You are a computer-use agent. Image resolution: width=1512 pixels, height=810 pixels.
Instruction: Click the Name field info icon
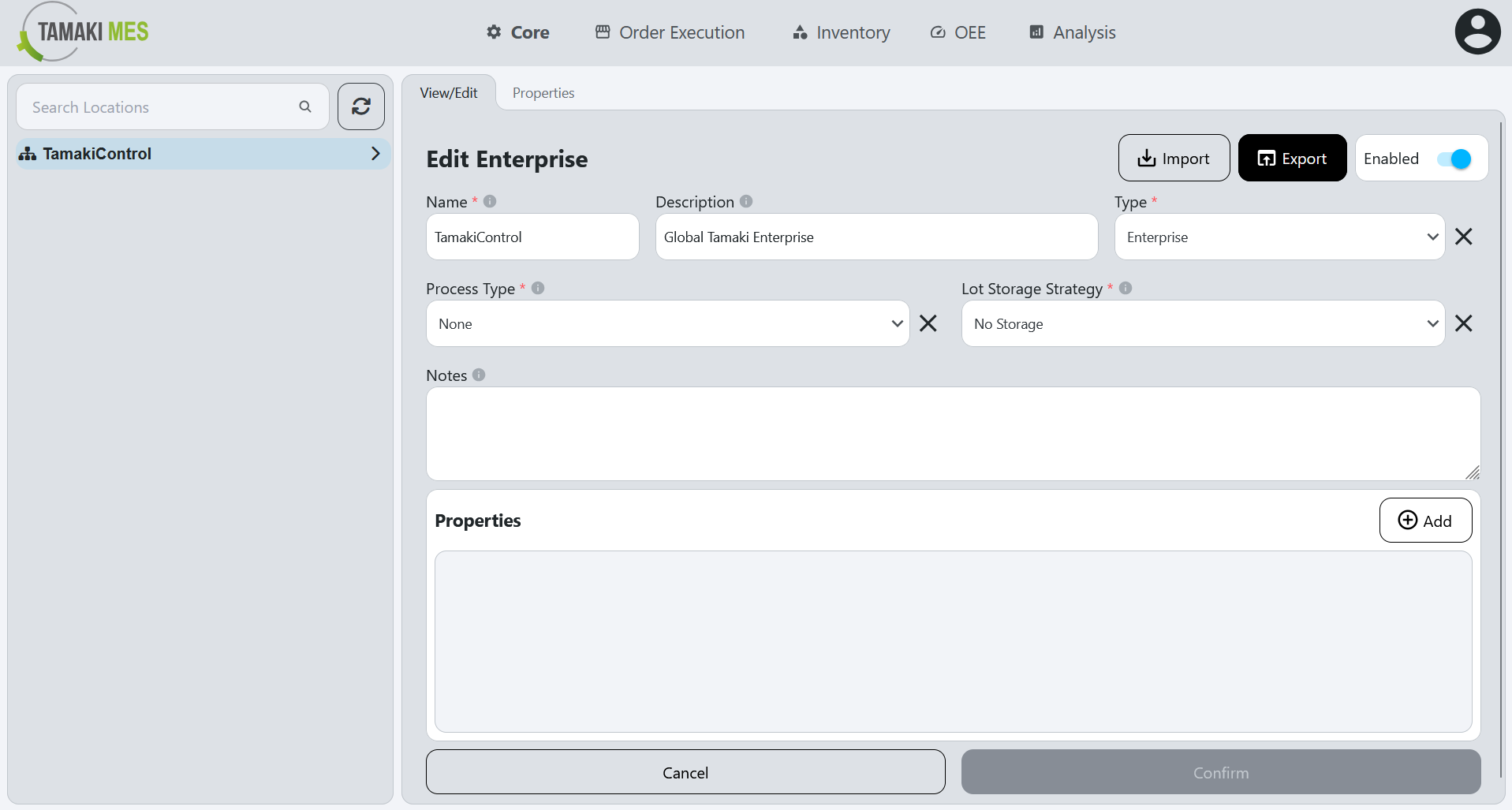click(490, 201)
